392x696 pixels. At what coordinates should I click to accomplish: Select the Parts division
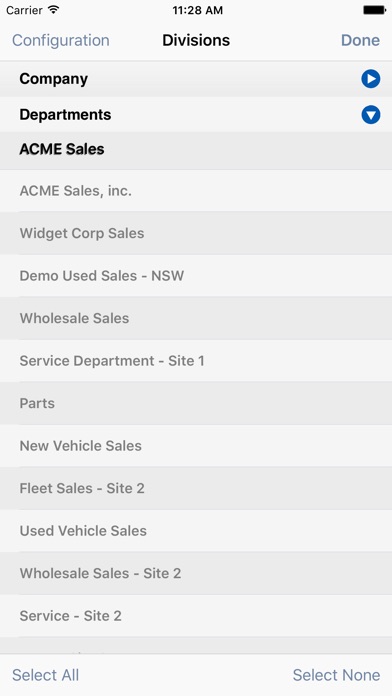tap(196, 403)
